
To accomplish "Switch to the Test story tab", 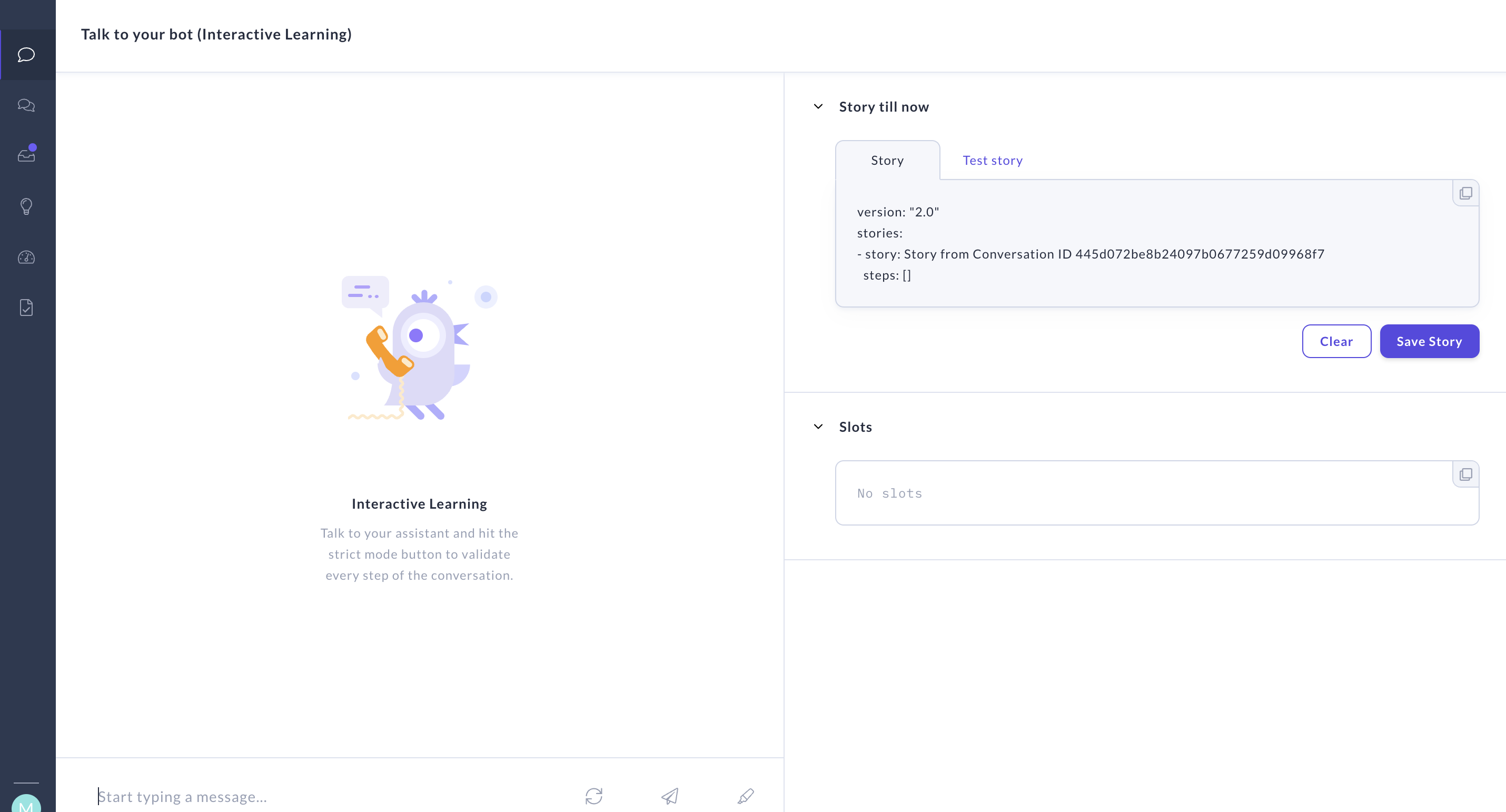I will pyautogui.click(x=993, y=160).
